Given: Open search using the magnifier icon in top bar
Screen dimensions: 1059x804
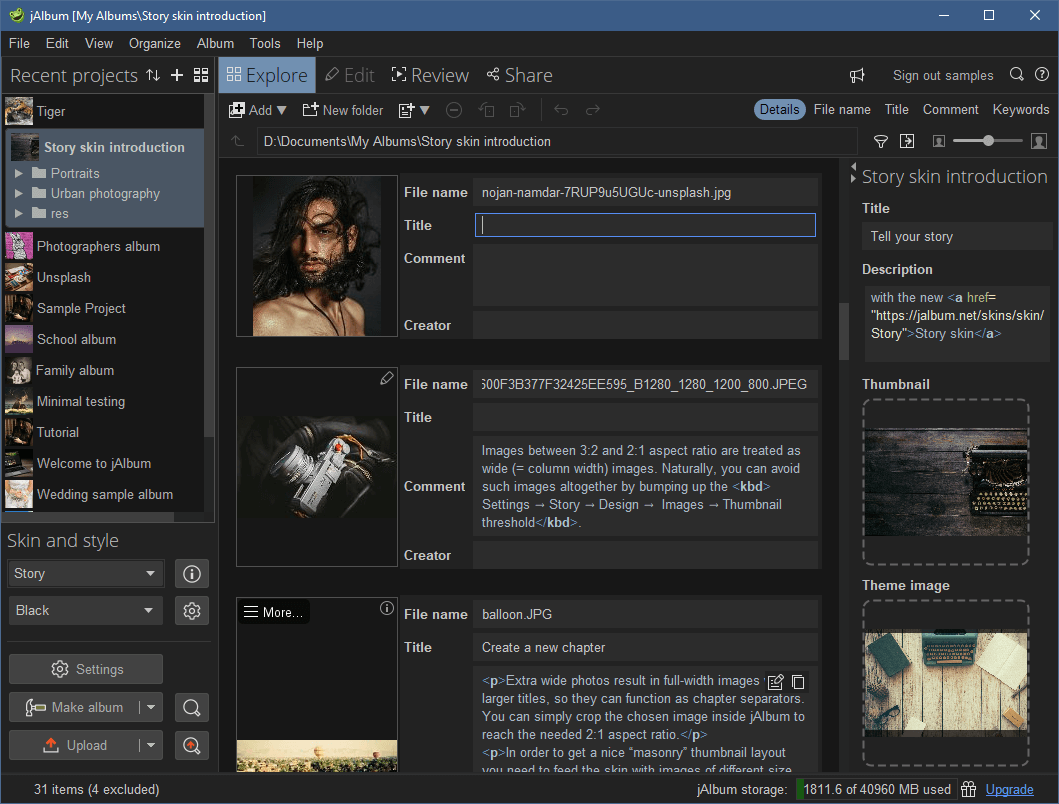Looking at the screenshot, I should (1016, 75).
